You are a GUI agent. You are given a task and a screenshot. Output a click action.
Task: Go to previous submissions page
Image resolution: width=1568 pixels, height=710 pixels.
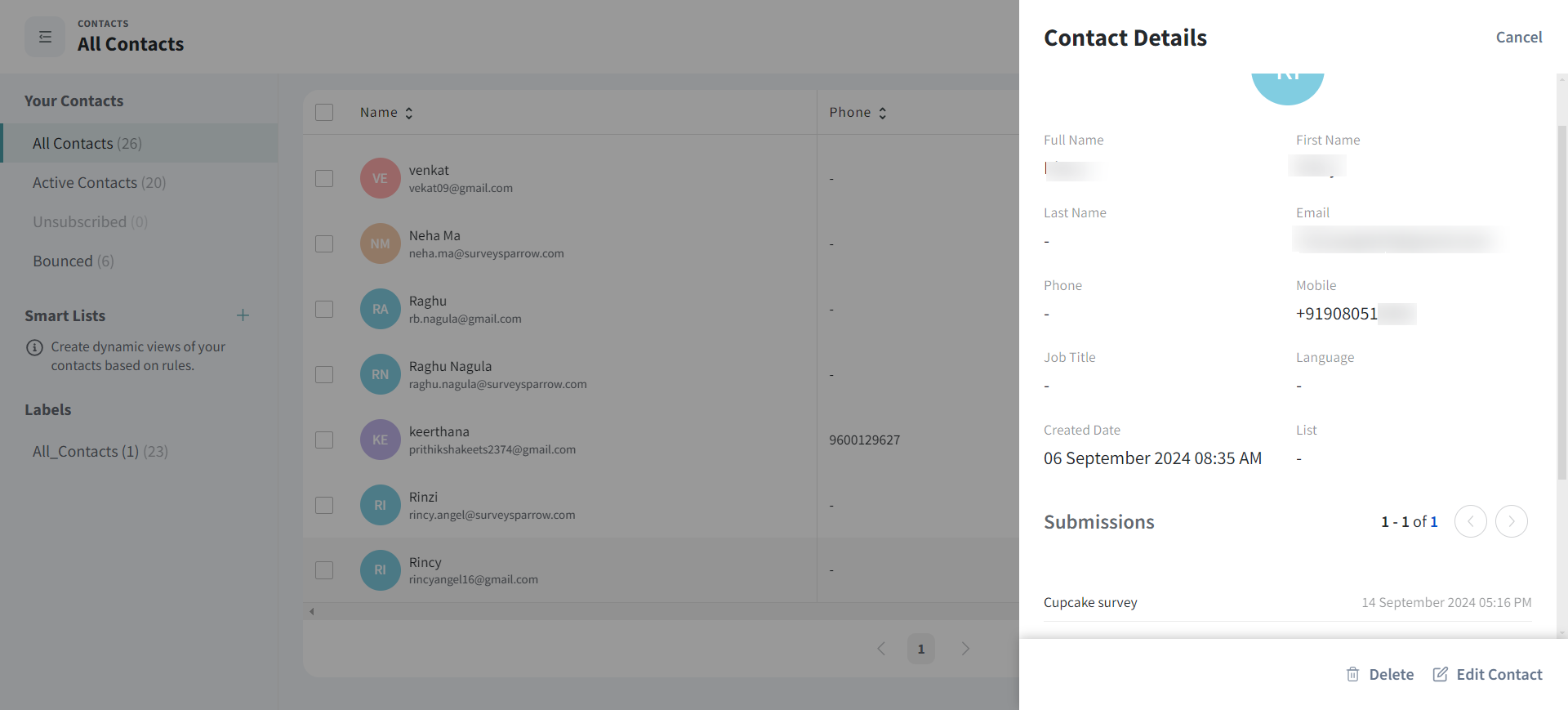coord(1470,521)
